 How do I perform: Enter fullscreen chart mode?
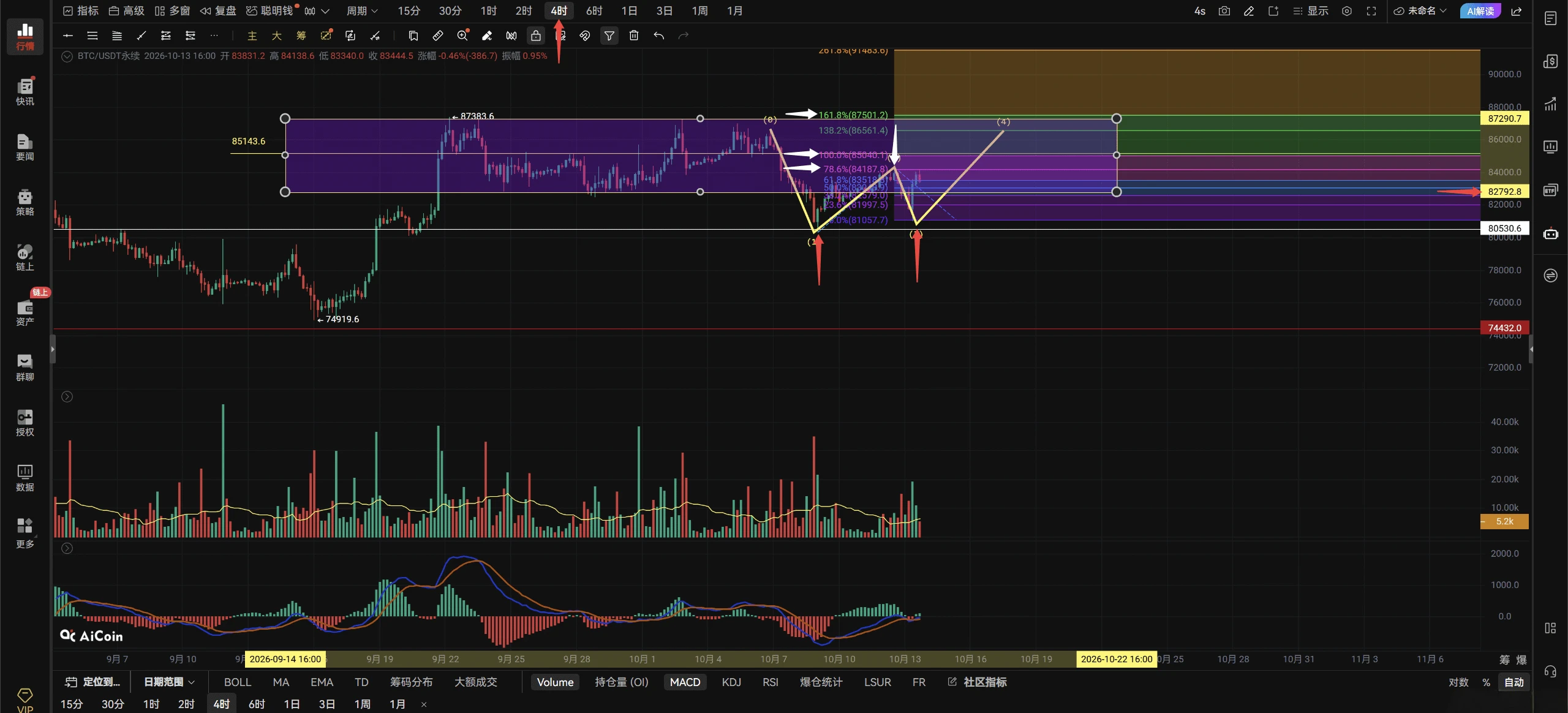point(1371,11)
